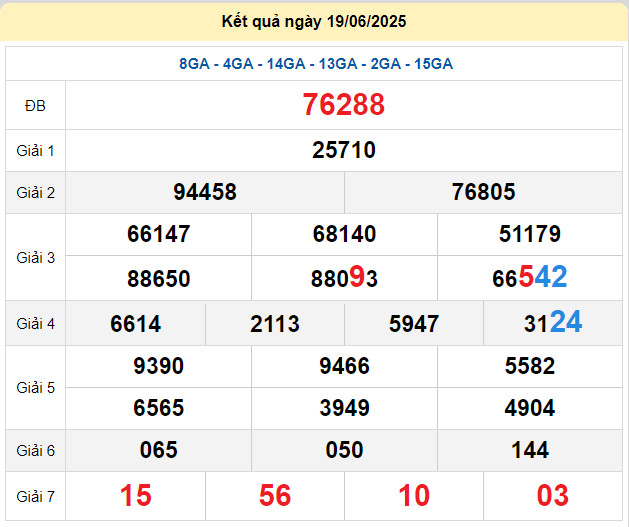Select third prize number 66147

click(x=158, y=234)
